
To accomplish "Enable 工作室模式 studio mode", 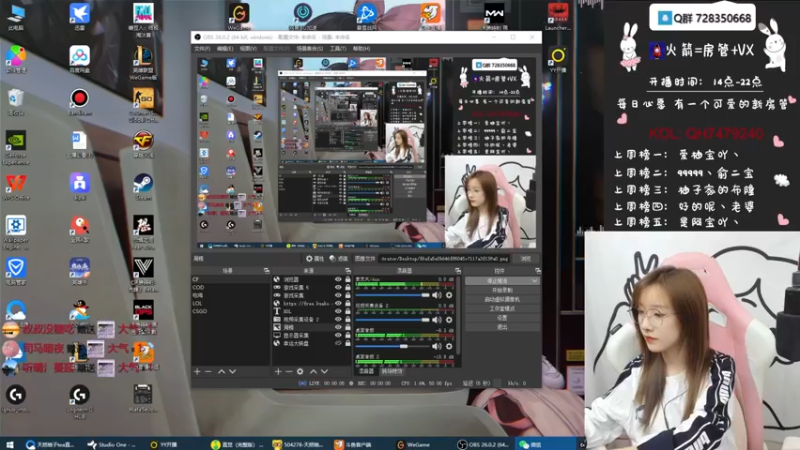I will 502,309.
